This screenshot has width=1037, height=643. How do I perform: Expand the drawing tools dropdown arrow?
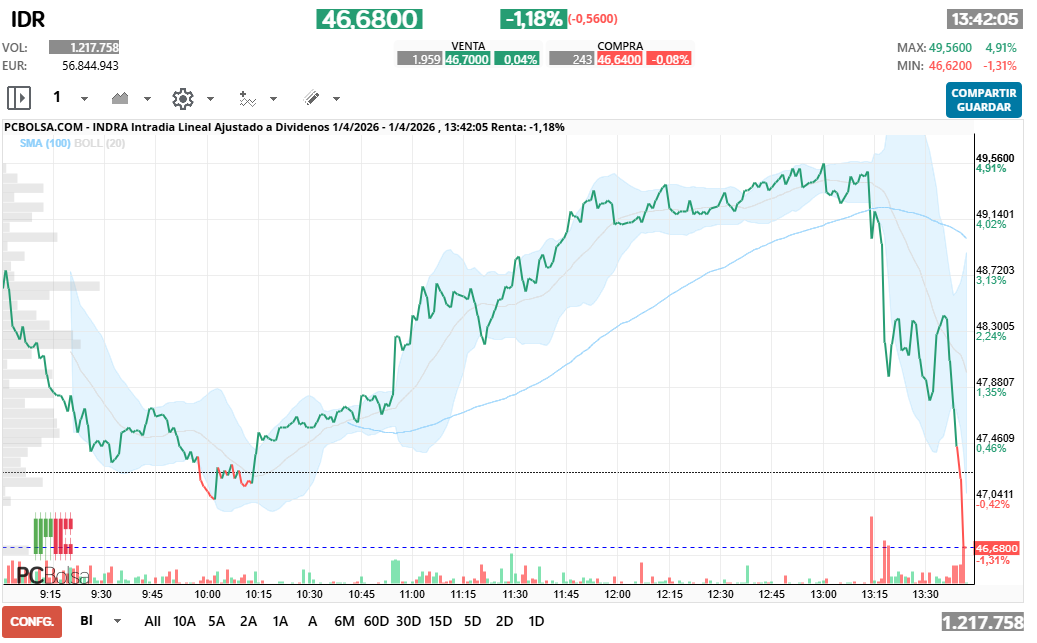point(336,99)
